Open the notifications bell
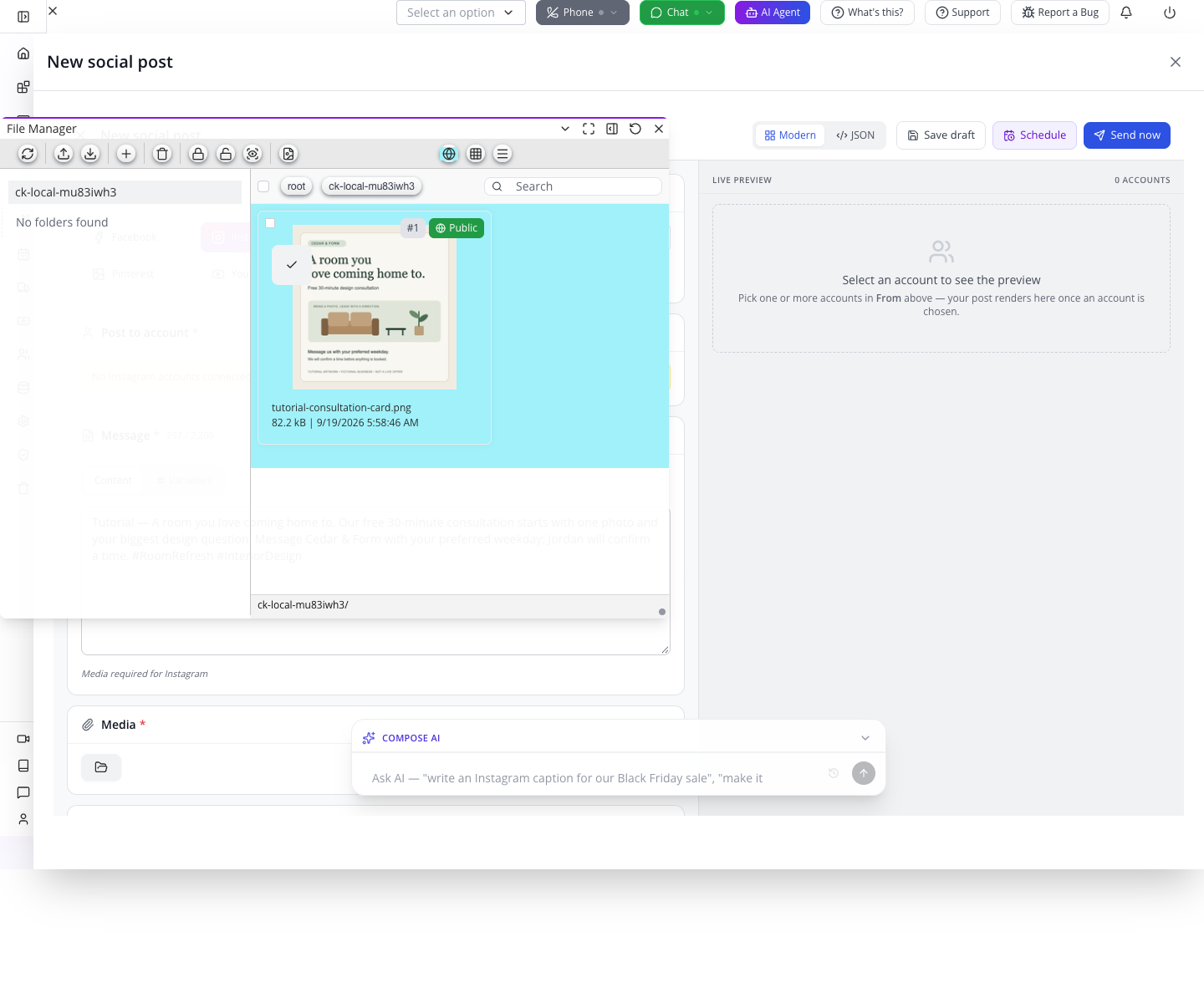Image resolution: width=1204 pixels, height=1003 pixels. coord(1126,13)
